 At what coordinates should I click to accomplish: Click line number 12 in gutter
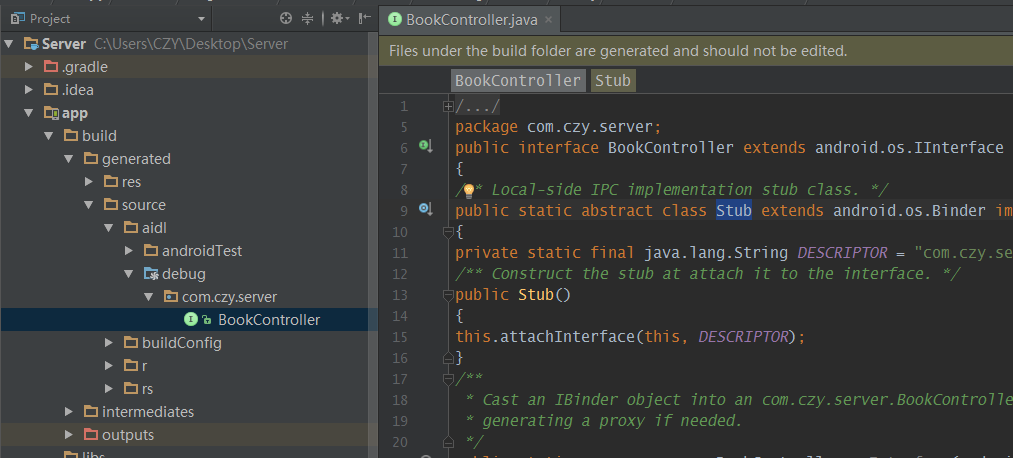tap(400, 274)
